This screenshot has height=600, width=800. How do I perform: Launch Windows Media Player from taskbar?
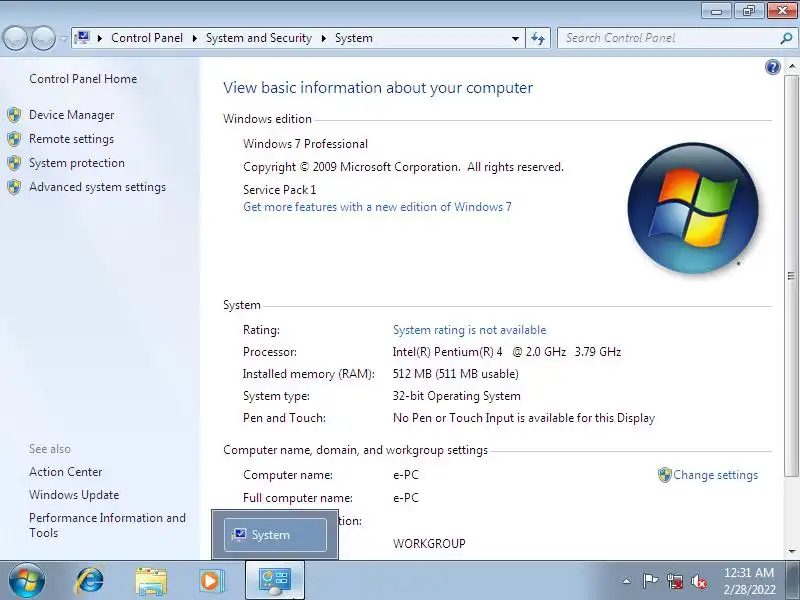click(x=211, y=581)
